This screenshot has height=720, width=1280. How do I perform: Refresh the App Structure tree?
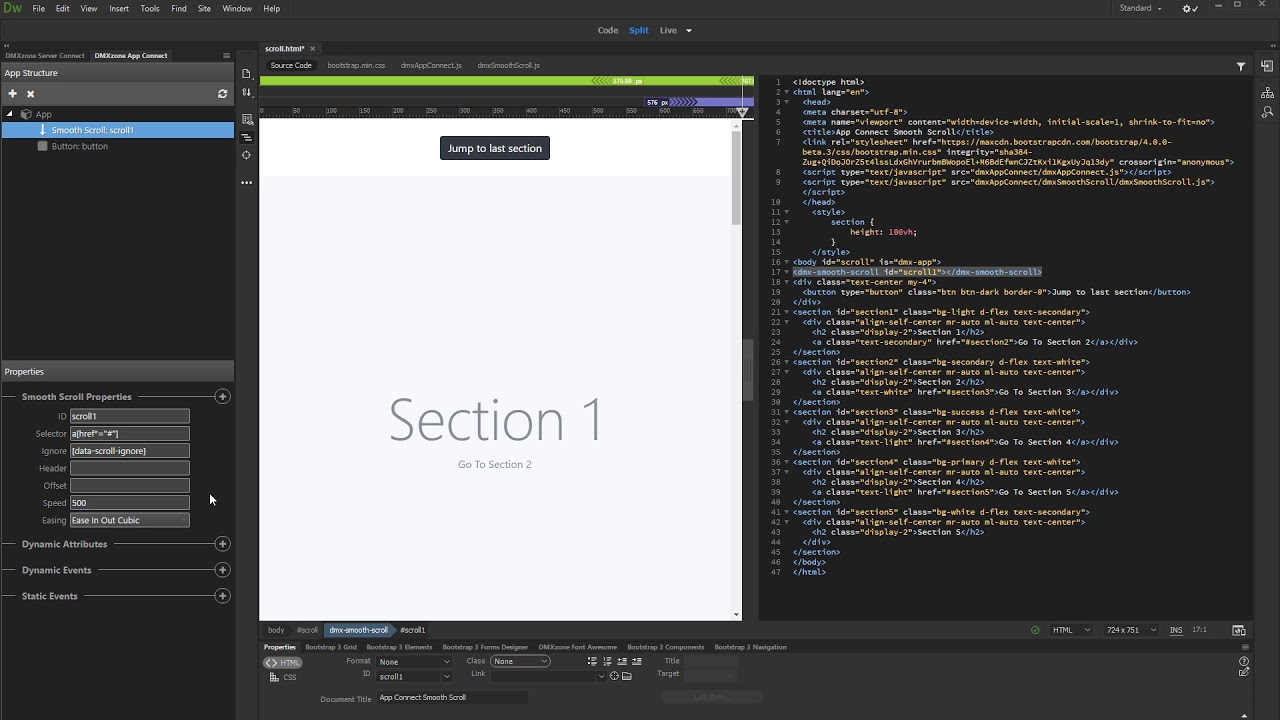point(222,93)
